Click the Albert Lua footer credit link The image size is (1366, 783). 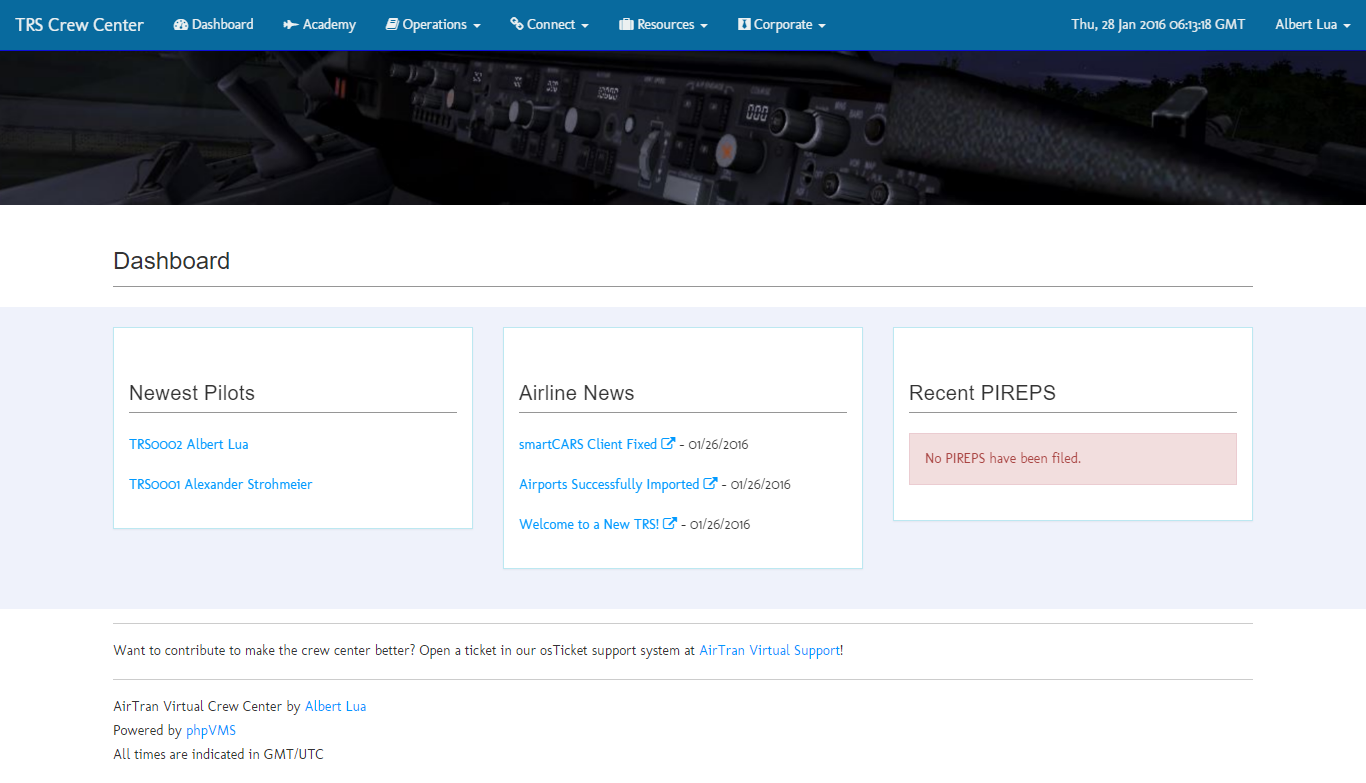[x=336, y=706]
